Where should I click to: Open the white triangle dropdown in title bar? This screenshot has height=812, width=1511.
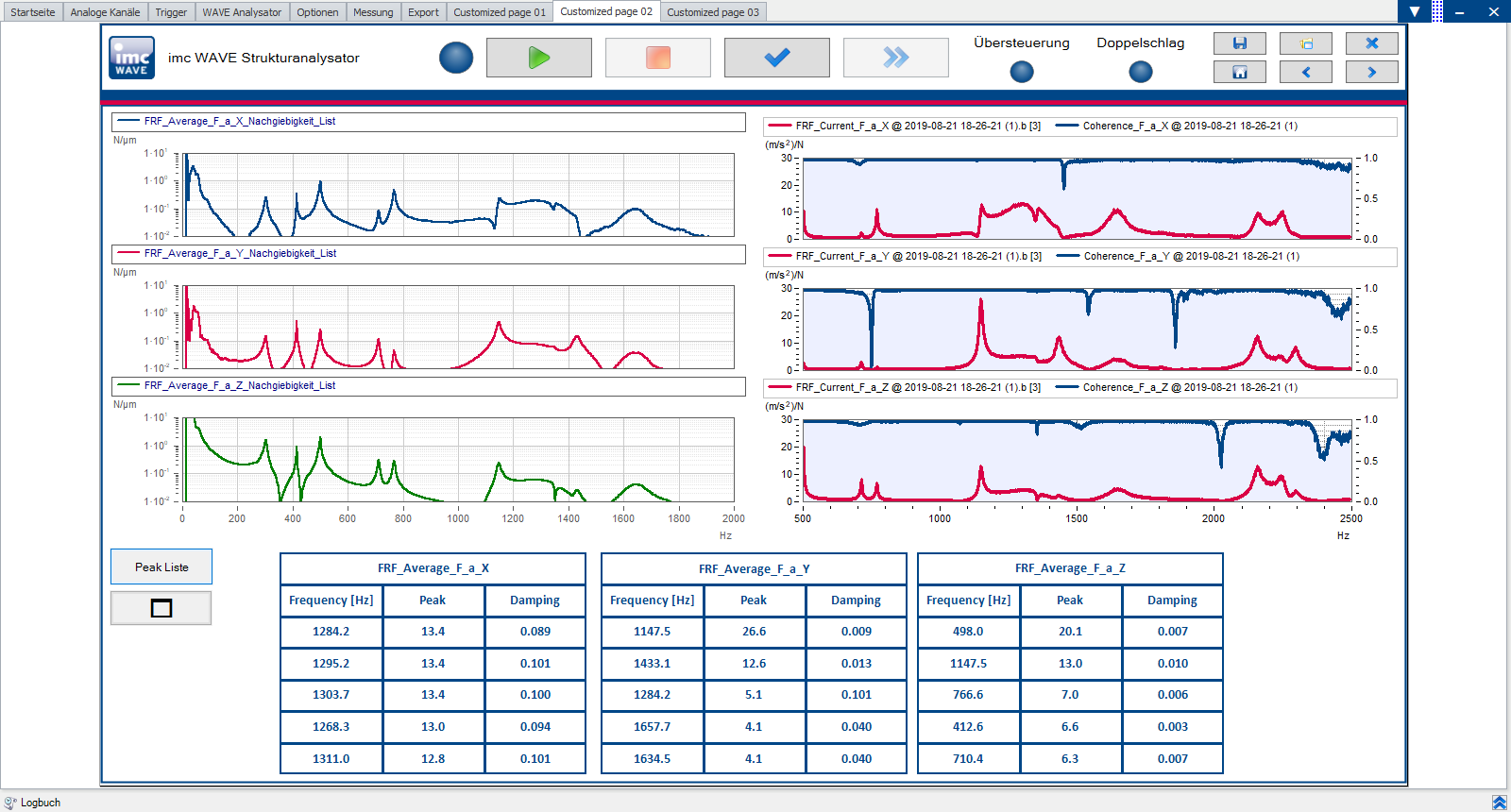[1414, 11]
